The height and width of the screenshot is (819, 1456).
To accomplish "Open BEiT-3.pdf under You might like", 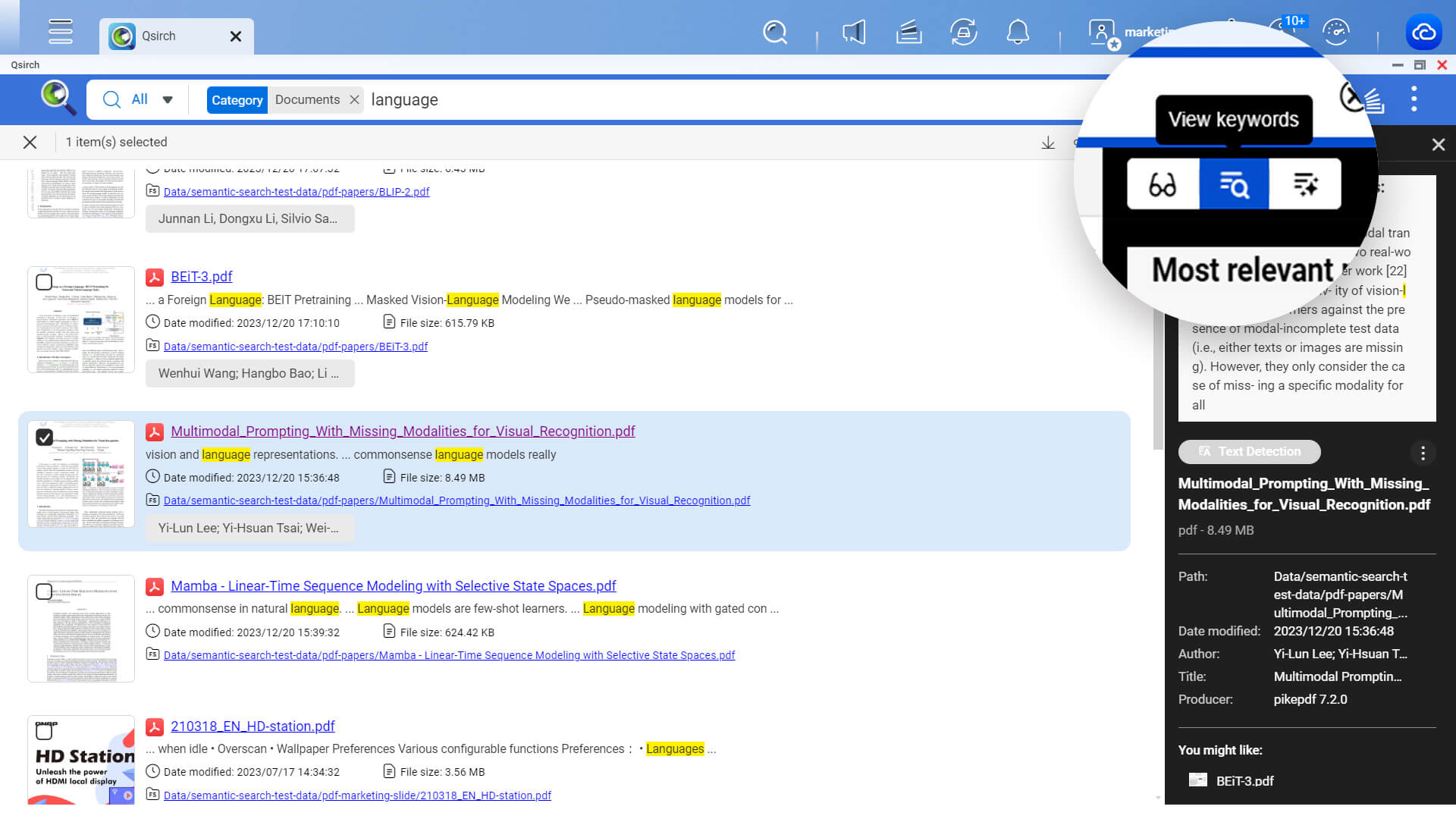I will tap(1244, 780).
